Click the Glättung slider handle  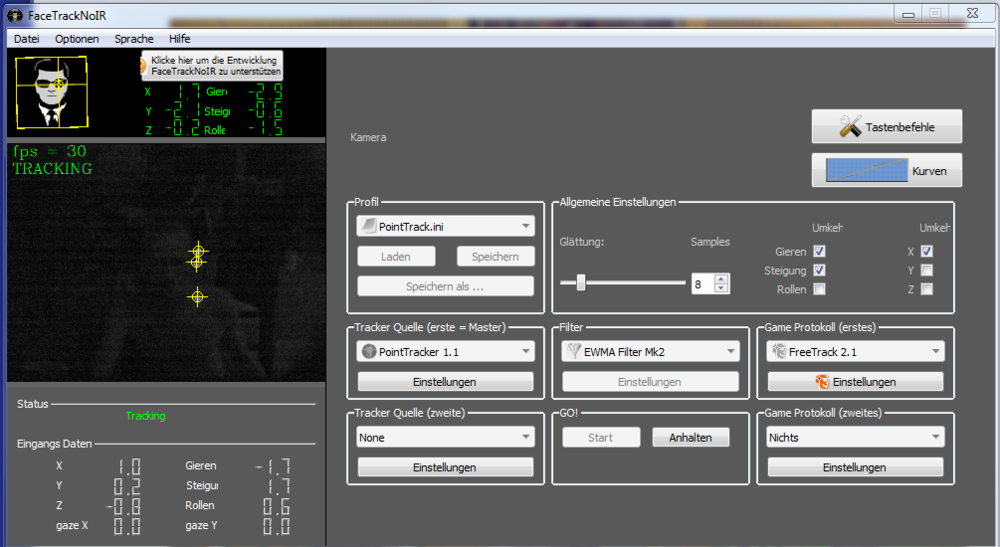[x=581, y=282]
